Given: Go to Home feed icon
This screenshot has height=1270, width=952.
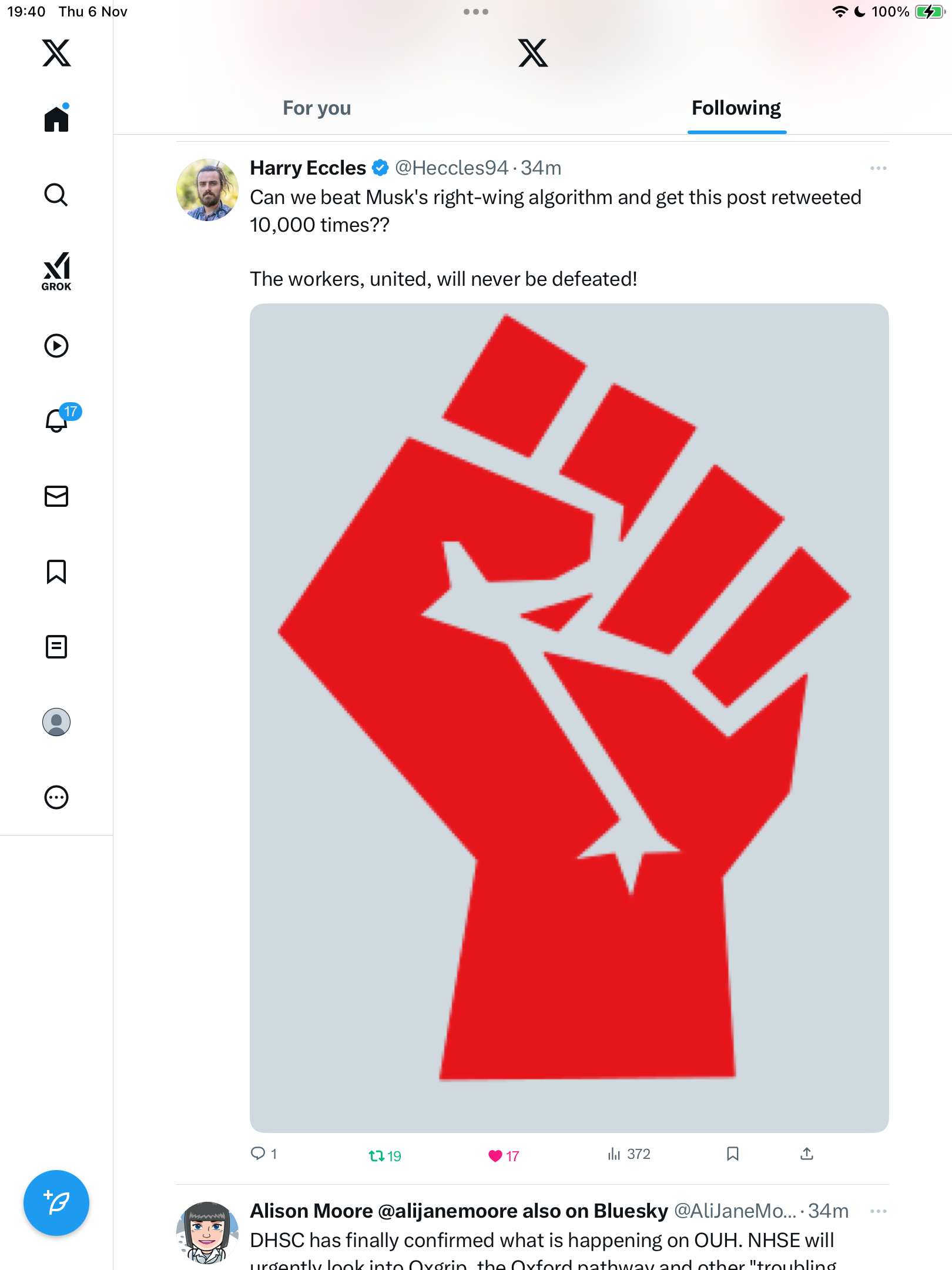Looking at the screenshot, I should click(x=56, y=119).
